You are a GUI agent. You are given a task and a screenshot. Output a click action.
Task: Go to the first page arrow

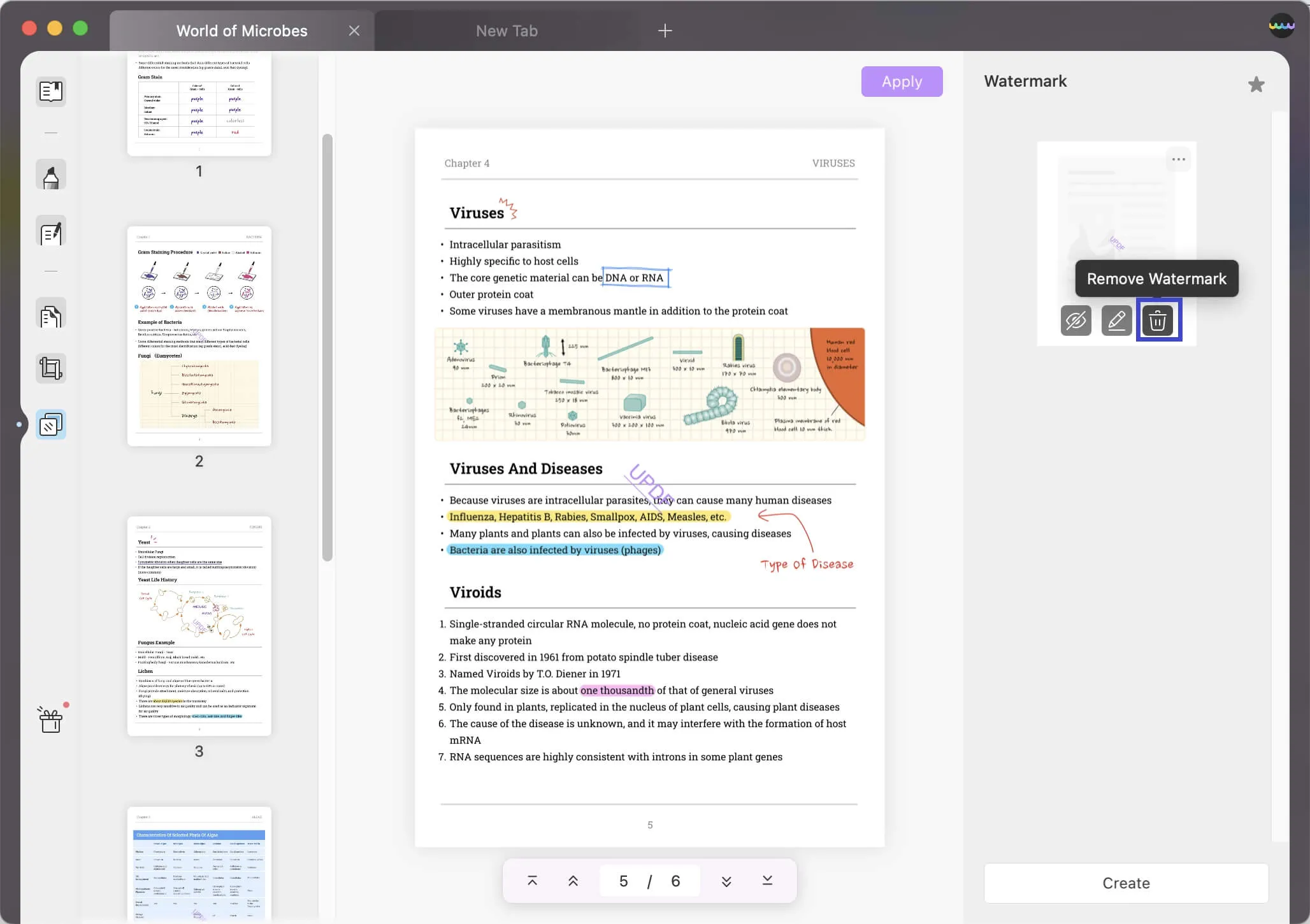(533, 881)
